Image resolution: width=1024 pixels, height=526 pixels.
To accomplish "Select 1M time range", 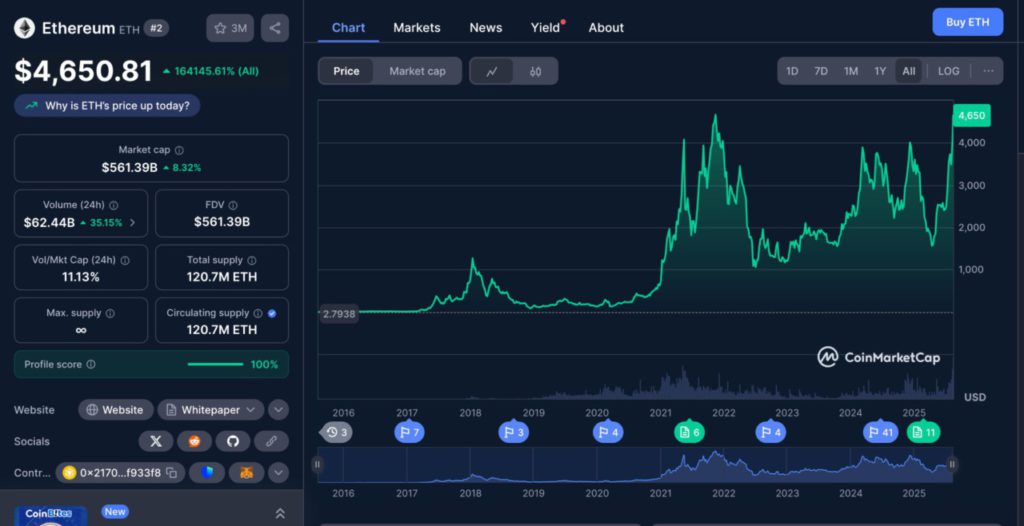I will coord(850,71).
